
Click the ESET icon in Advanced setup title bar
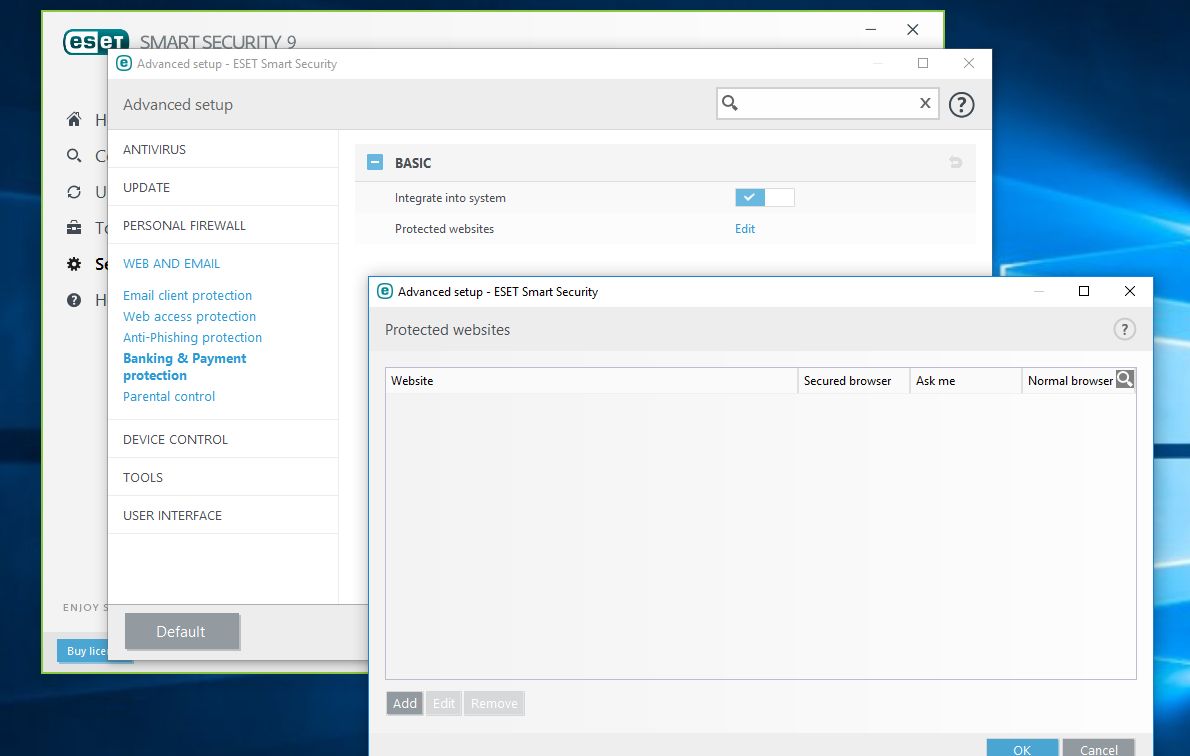[x=124, y=63]
